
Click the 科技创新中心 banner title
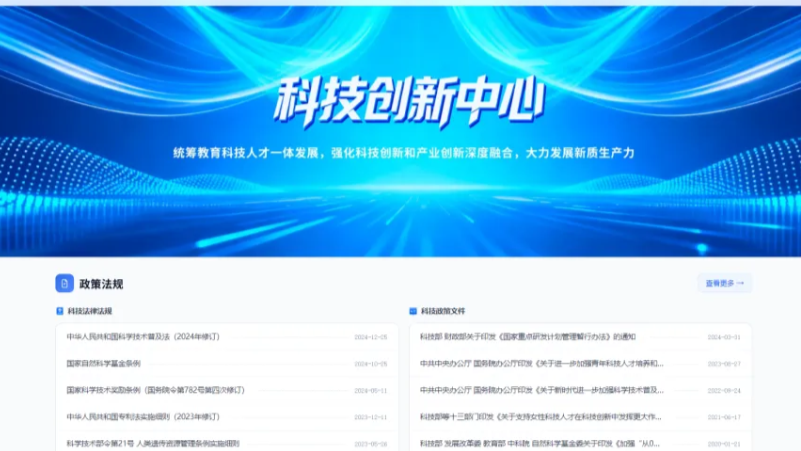pyautogui.click(x=410, y=100)
